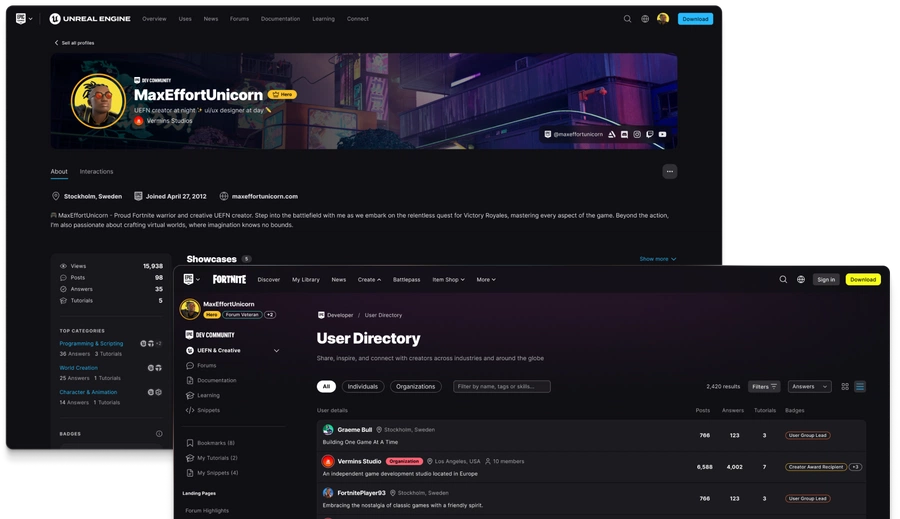Open the Item Shop dropdown menu
Viewport: 900px width, 519px height.
coord(448,280)
